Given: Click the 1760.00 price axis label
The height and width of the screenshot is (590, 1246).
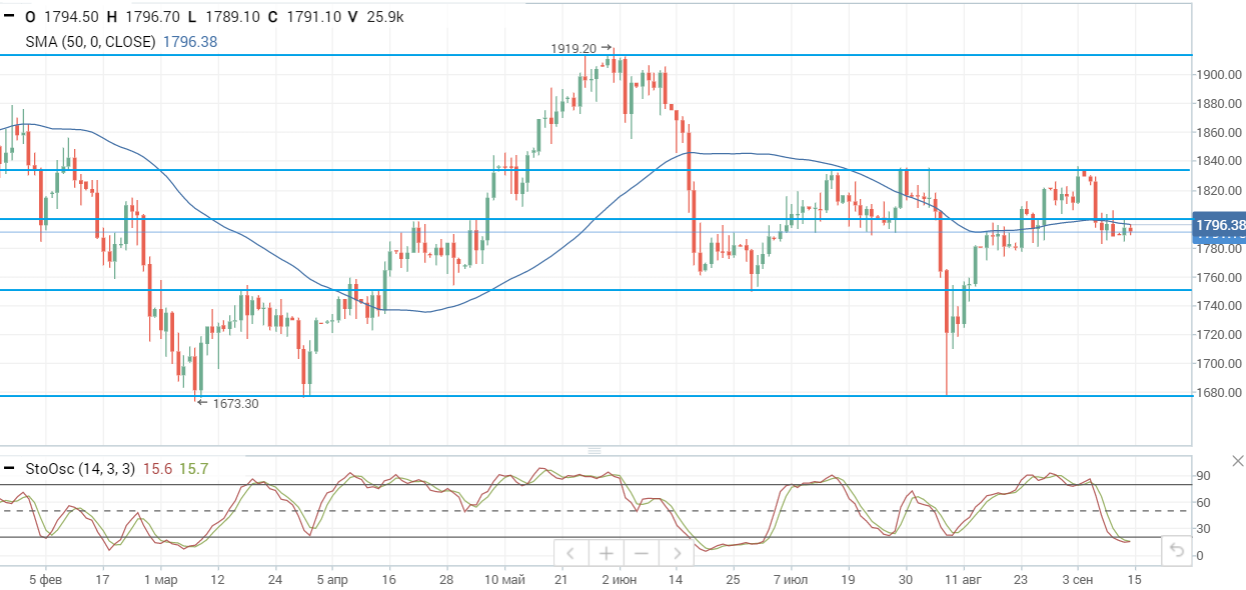Looking at the screenshot, I should (1219, 277).
